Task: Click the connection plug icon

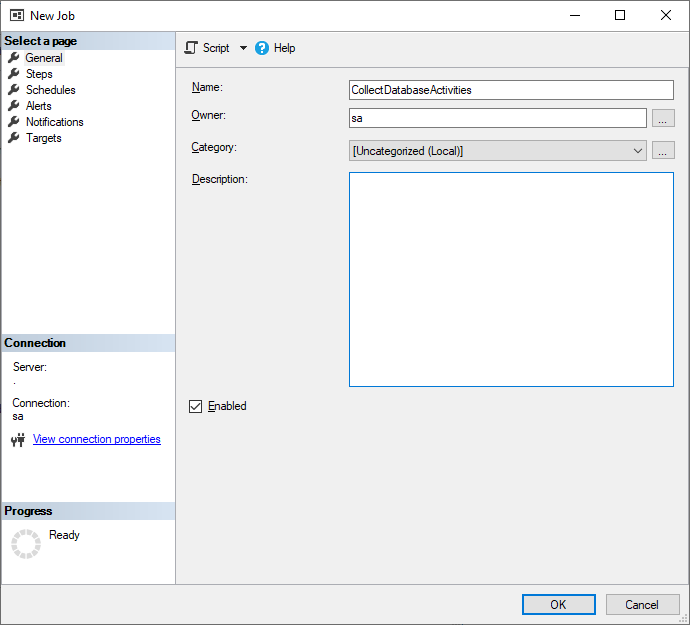Action: [x=18, y=440]
